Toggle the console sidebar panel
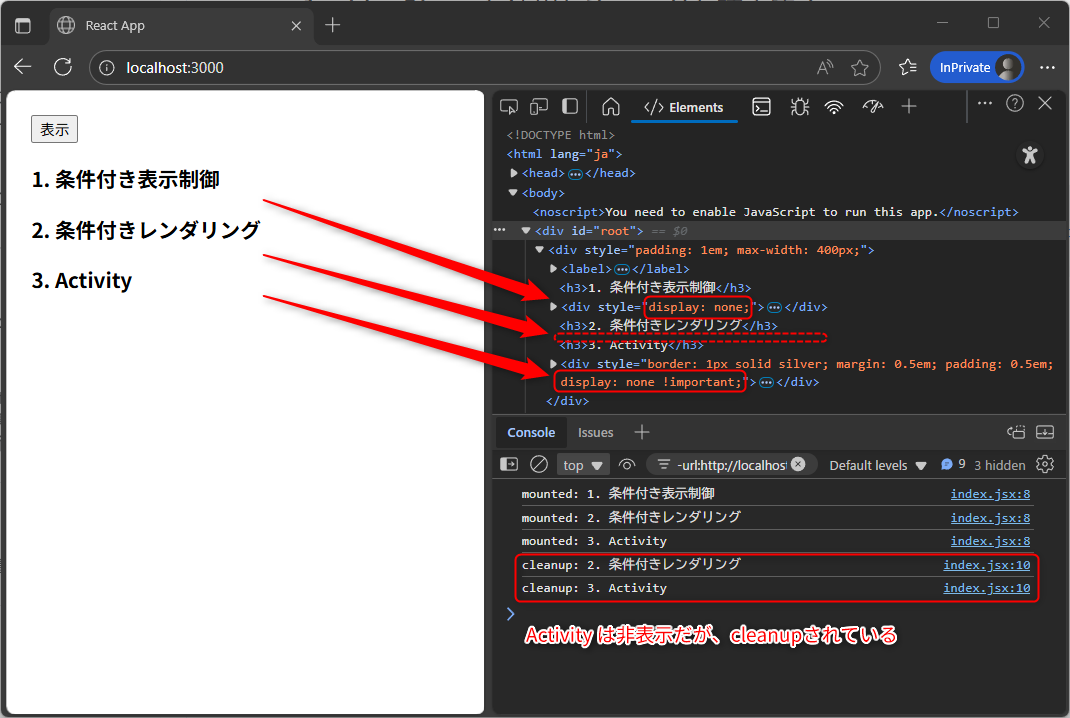Image resolution: width=1070 pixels, height=718 pixels. coord(509,464)
